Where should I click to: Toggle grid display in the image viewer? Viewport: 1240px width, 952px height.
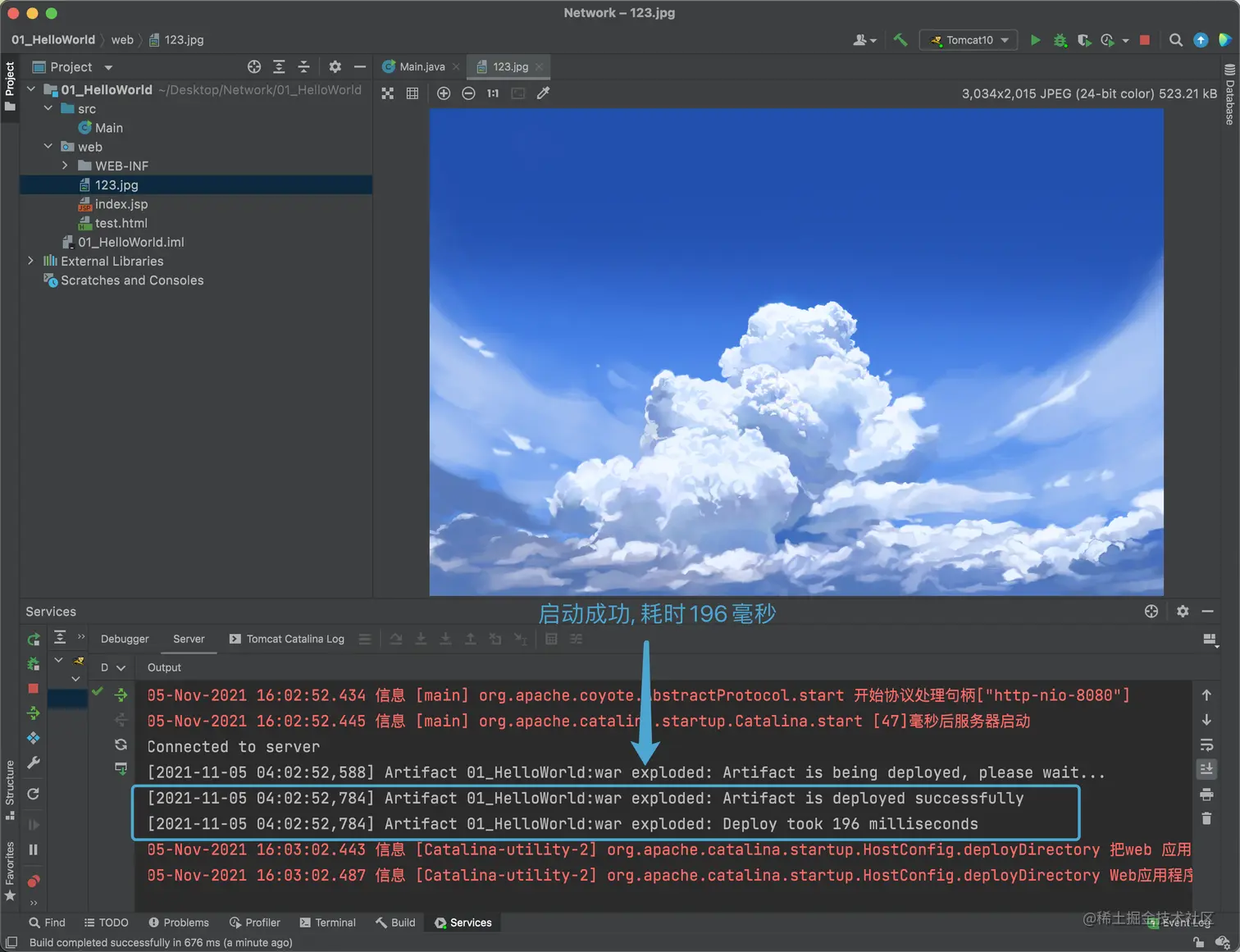click(413, 93)
